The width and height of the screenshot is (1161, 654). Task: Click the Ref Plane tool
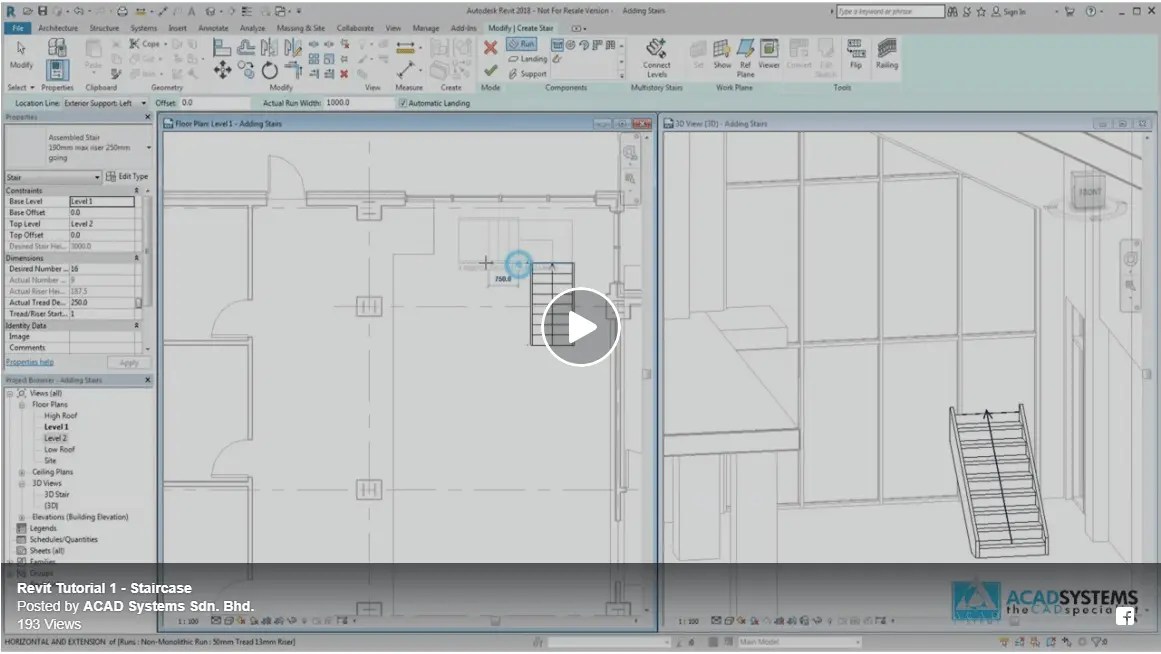(x=745, y=59)
